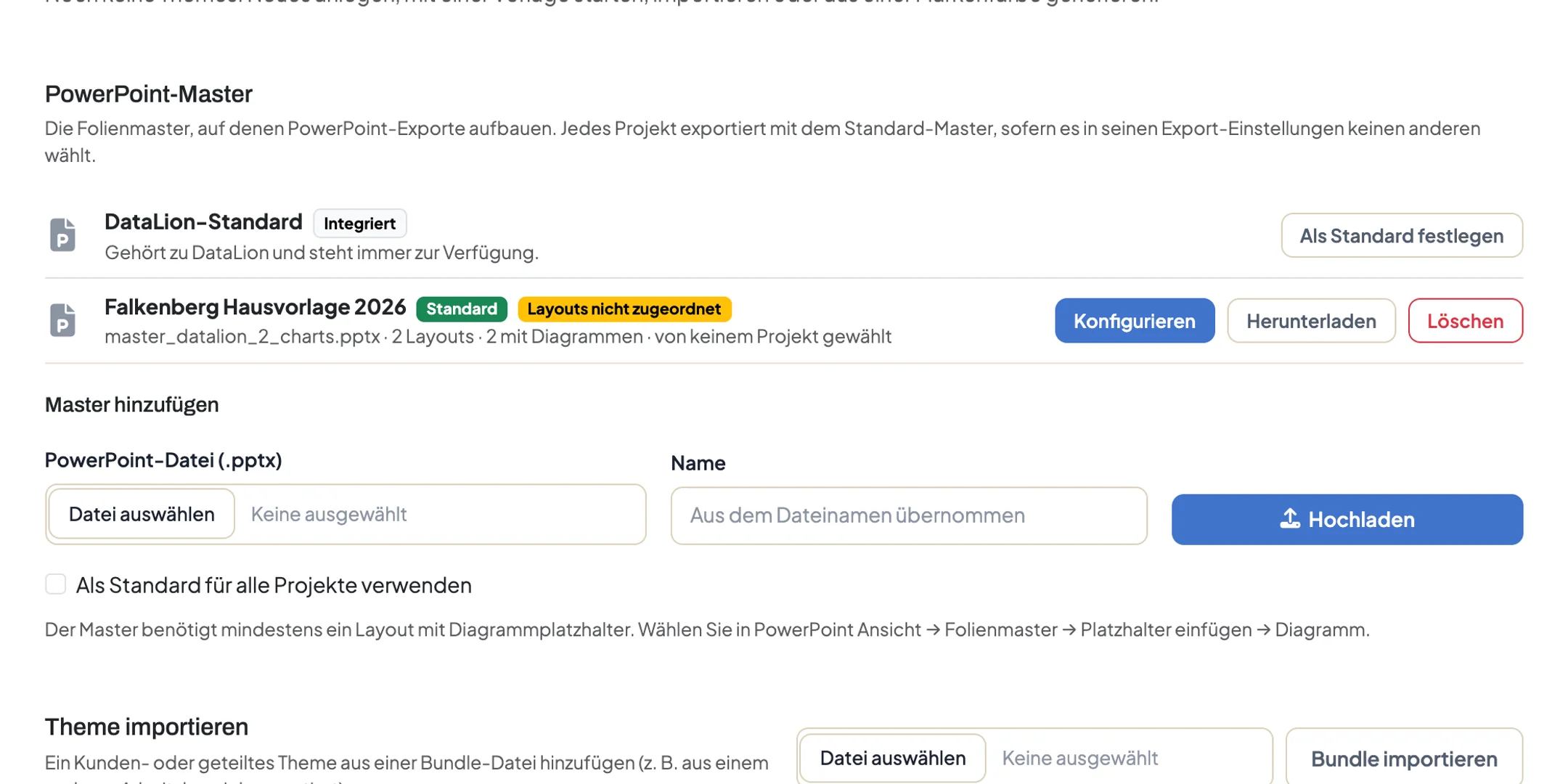1568x784 pixels.
Task: Select the DataLion-Standard master title
Action: (x=203, y=221)
